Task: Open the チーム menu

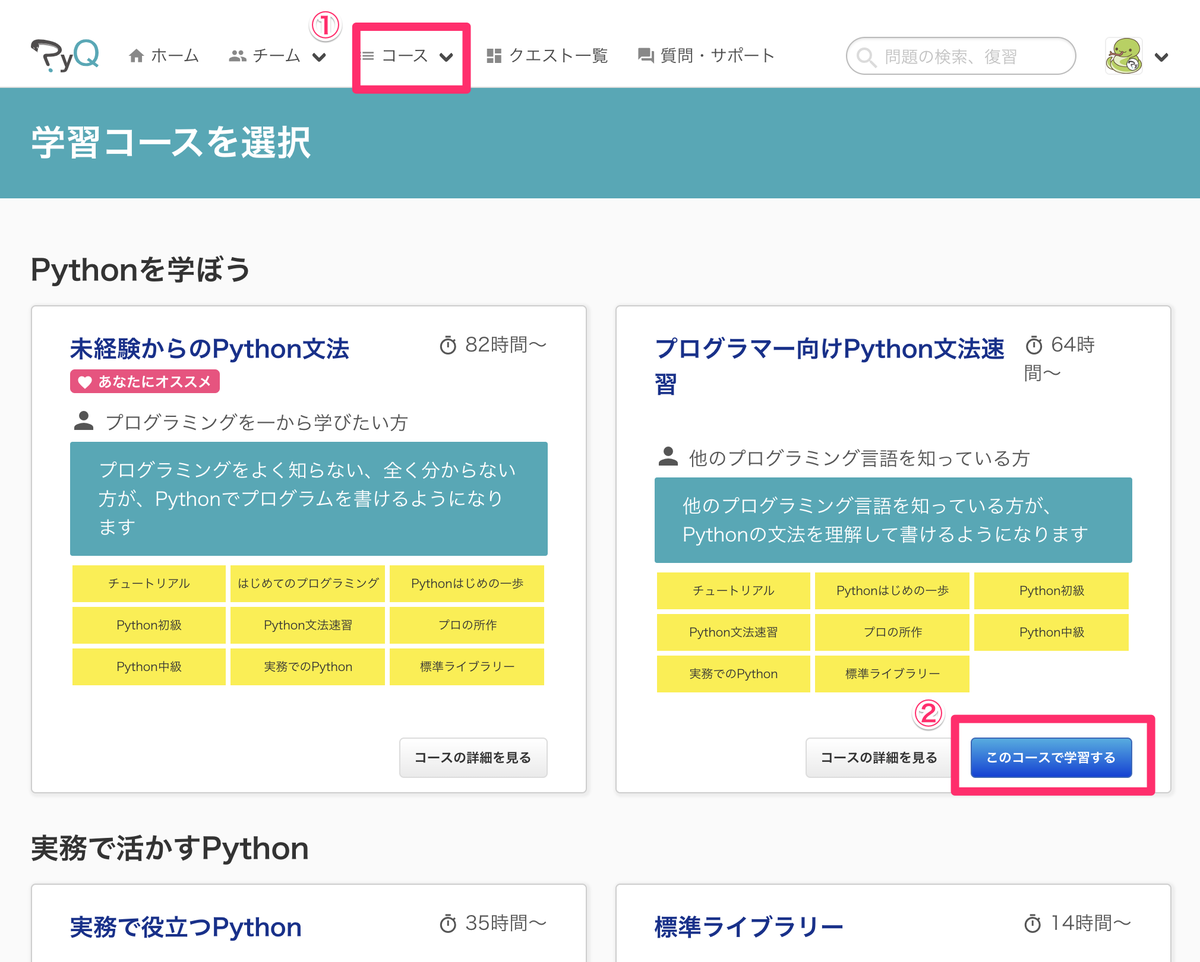Action: pos(277,56)
